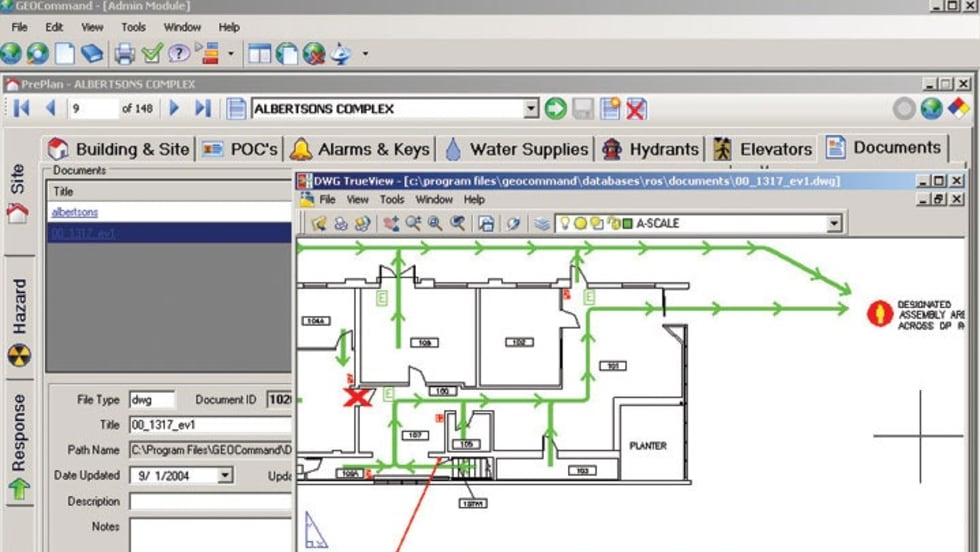Go to the first preplan record
The image size is (980, 552).
click(x=21, y=108)
